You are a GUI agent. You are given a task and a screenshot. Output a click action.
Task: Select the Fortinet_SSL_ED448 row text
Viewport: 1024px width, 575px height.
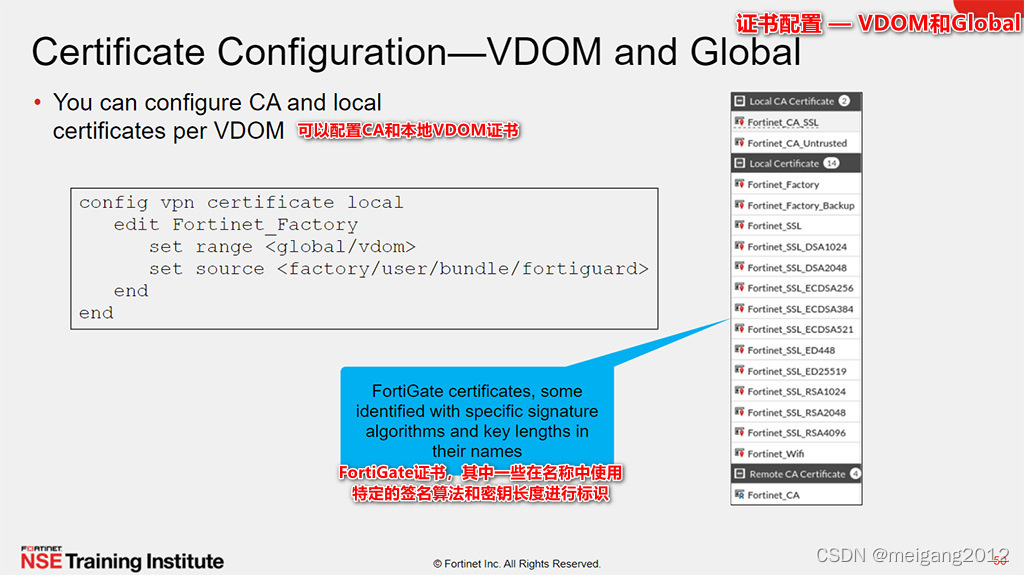pyautogui.click(x=792, y=350)
